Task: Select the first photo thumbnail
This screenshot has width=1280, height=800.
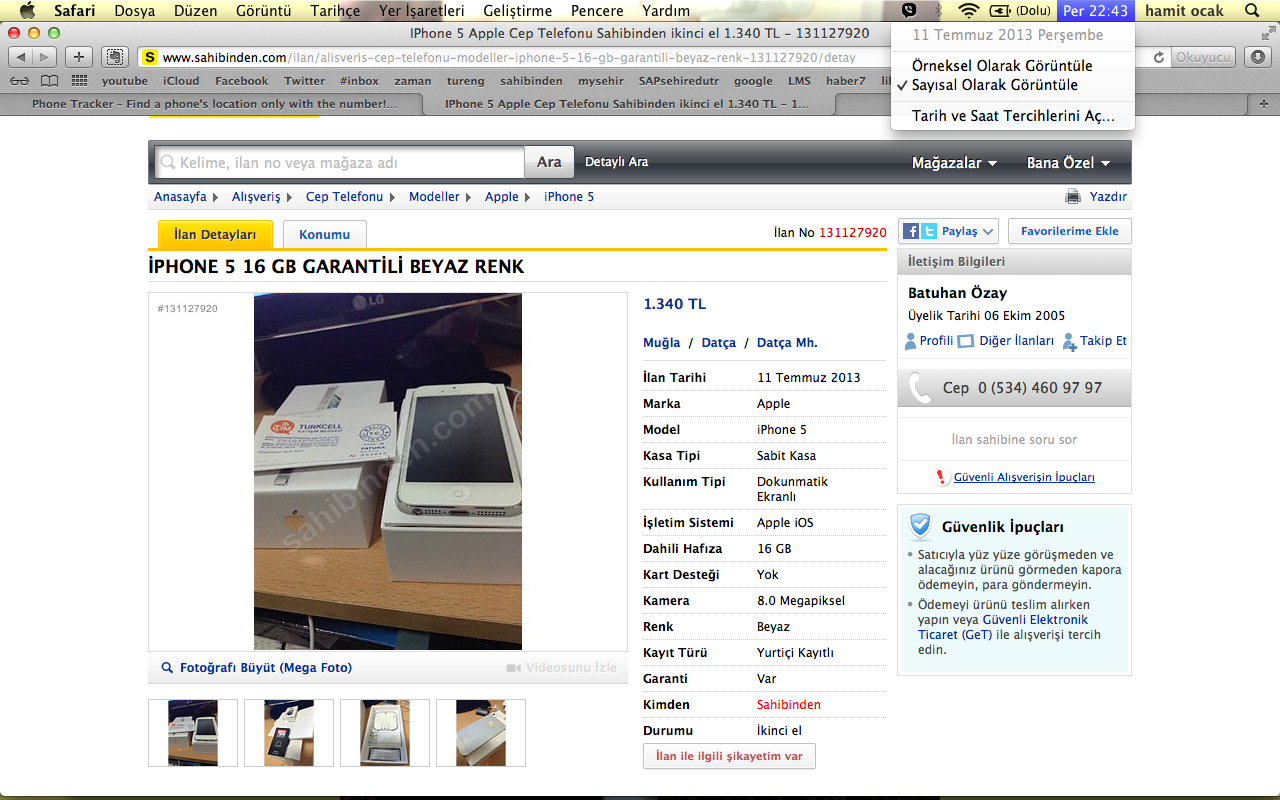Action: click(193, 733)
